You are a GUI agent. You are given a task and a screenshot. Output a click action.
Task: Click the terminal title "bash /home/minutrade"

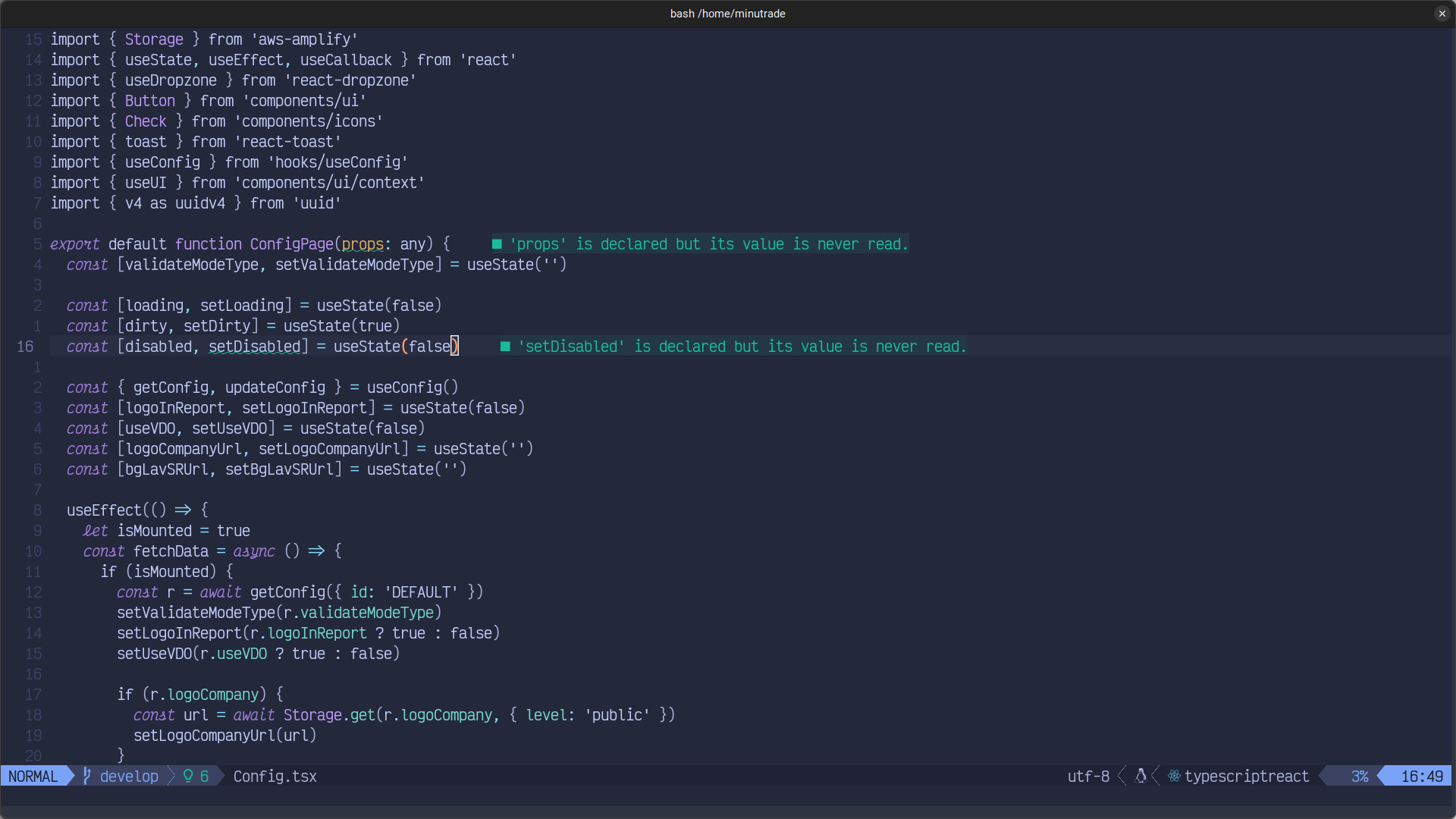click(727, 13)
